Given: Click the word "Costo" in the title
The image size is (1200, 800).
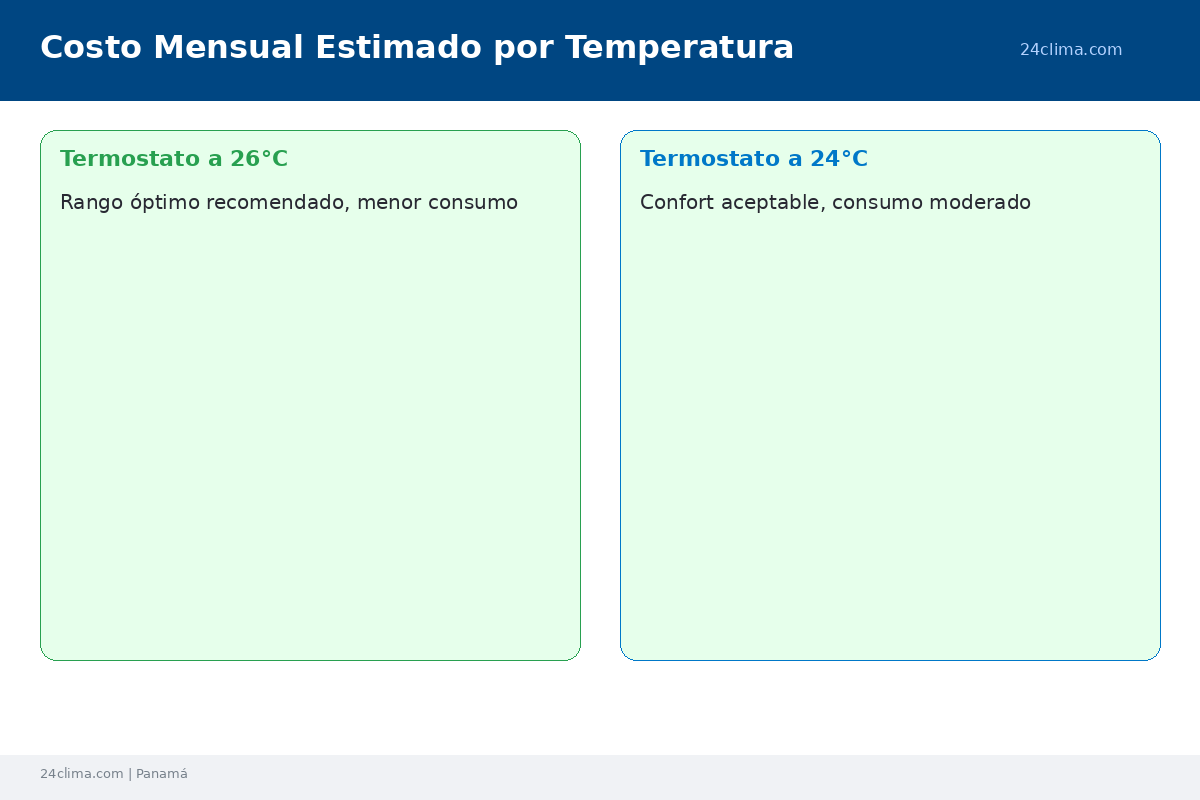Looking at the screenshot, I should click(90, 47).
